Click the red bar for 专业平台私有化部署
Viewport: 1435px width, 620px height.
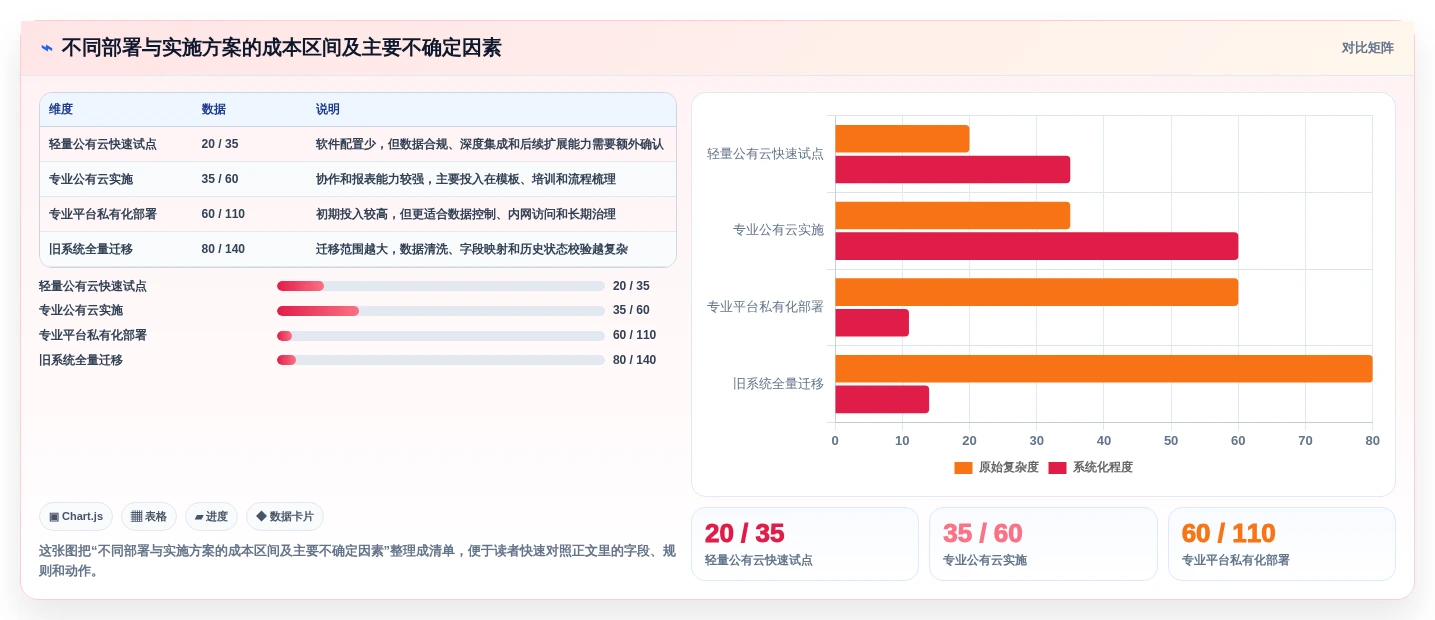point(872,323)
